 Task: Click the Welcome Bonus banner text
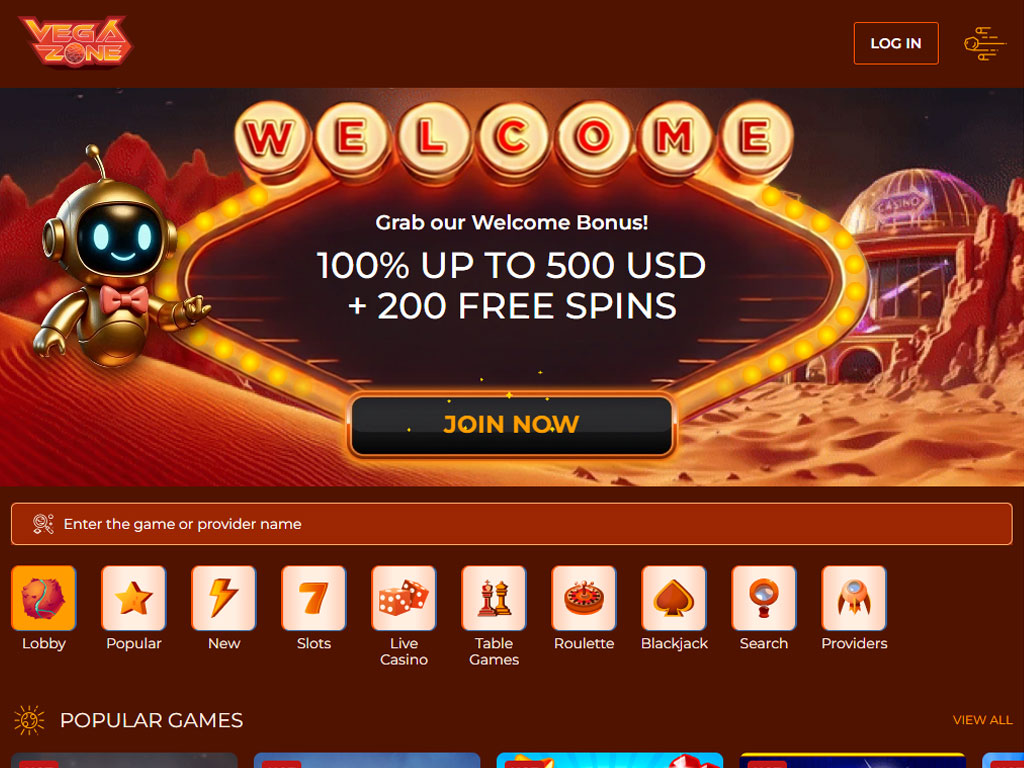pyautogui.click(x=511, y=223)
